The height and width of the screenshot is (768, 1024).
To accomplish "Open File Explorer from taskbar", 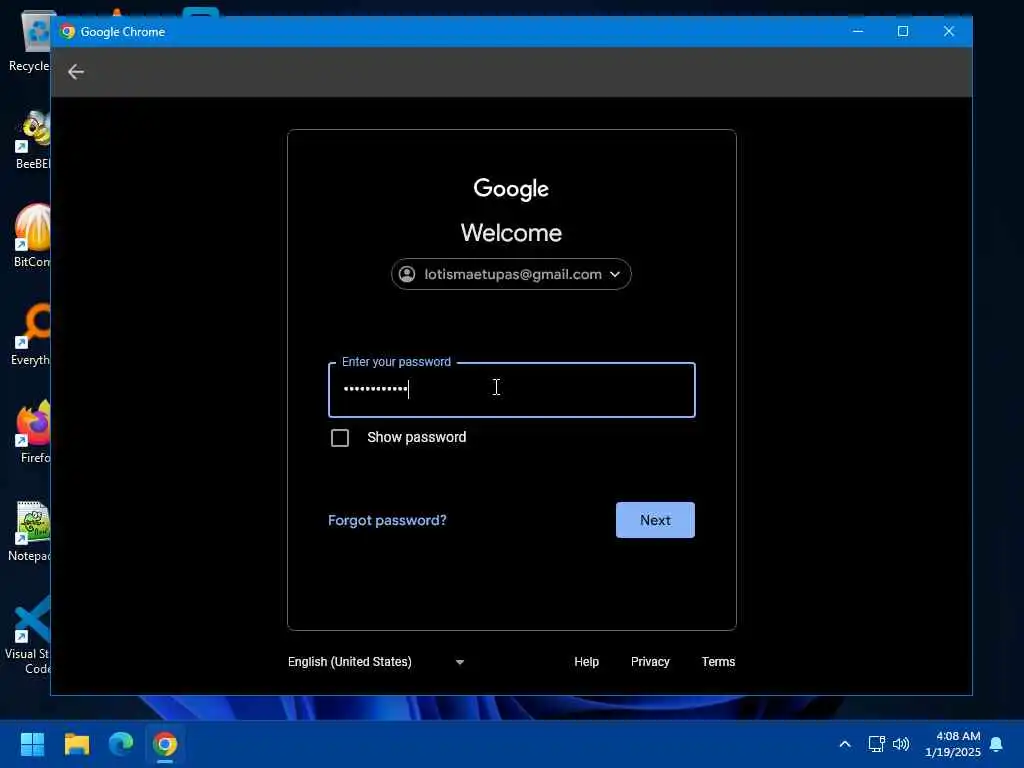I will tap(76, 744).
